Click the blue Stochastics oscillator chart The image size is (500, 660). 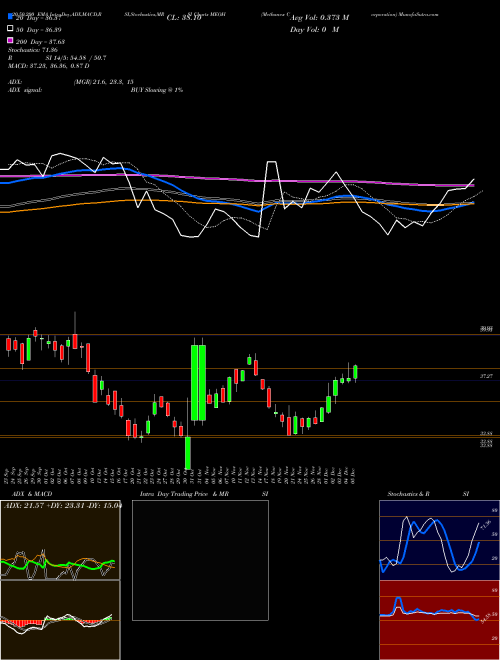pyautogui.click(x=439, y=540)
